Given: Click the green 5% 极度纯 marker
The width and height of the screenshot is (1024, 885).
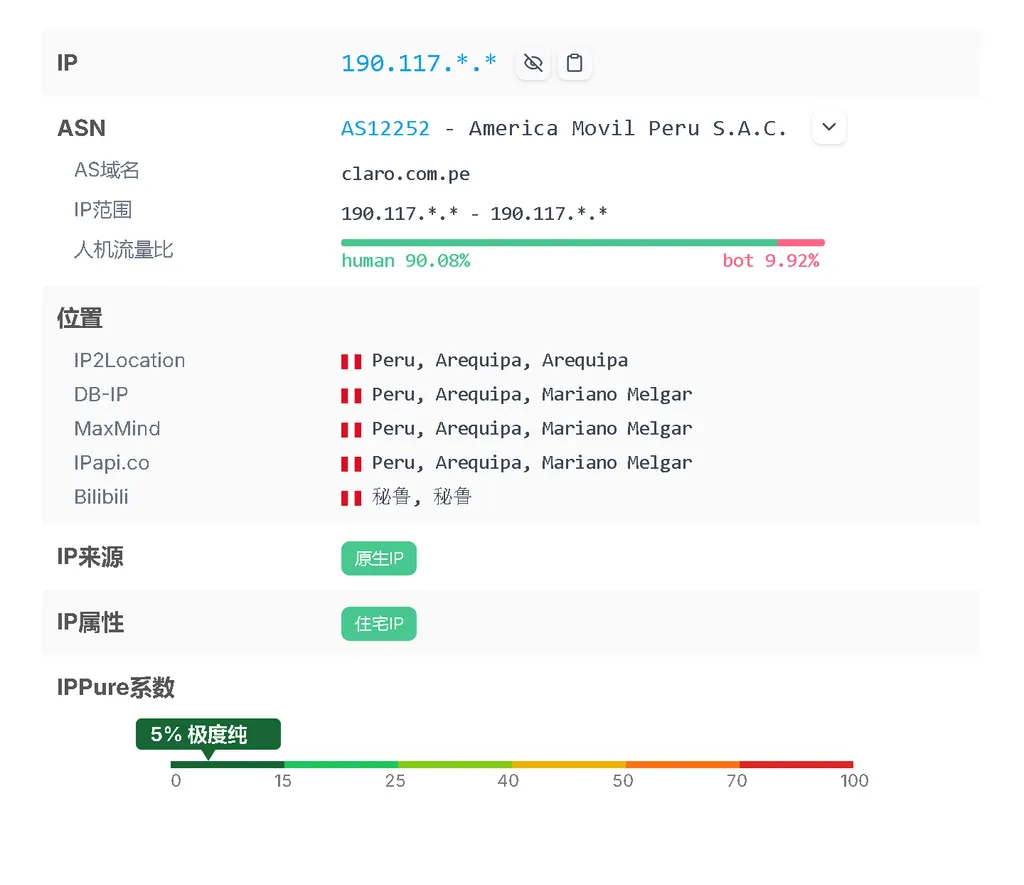Looking at the screenshot, I should pyautogui.click(x=207, y=733).
